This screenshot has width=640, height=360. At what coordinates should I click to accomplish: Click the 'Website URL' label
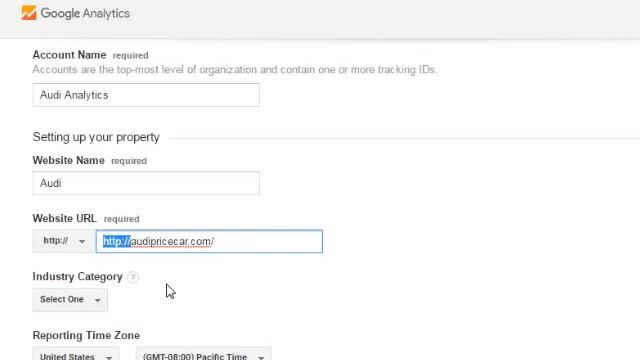(x=64, y=218)
